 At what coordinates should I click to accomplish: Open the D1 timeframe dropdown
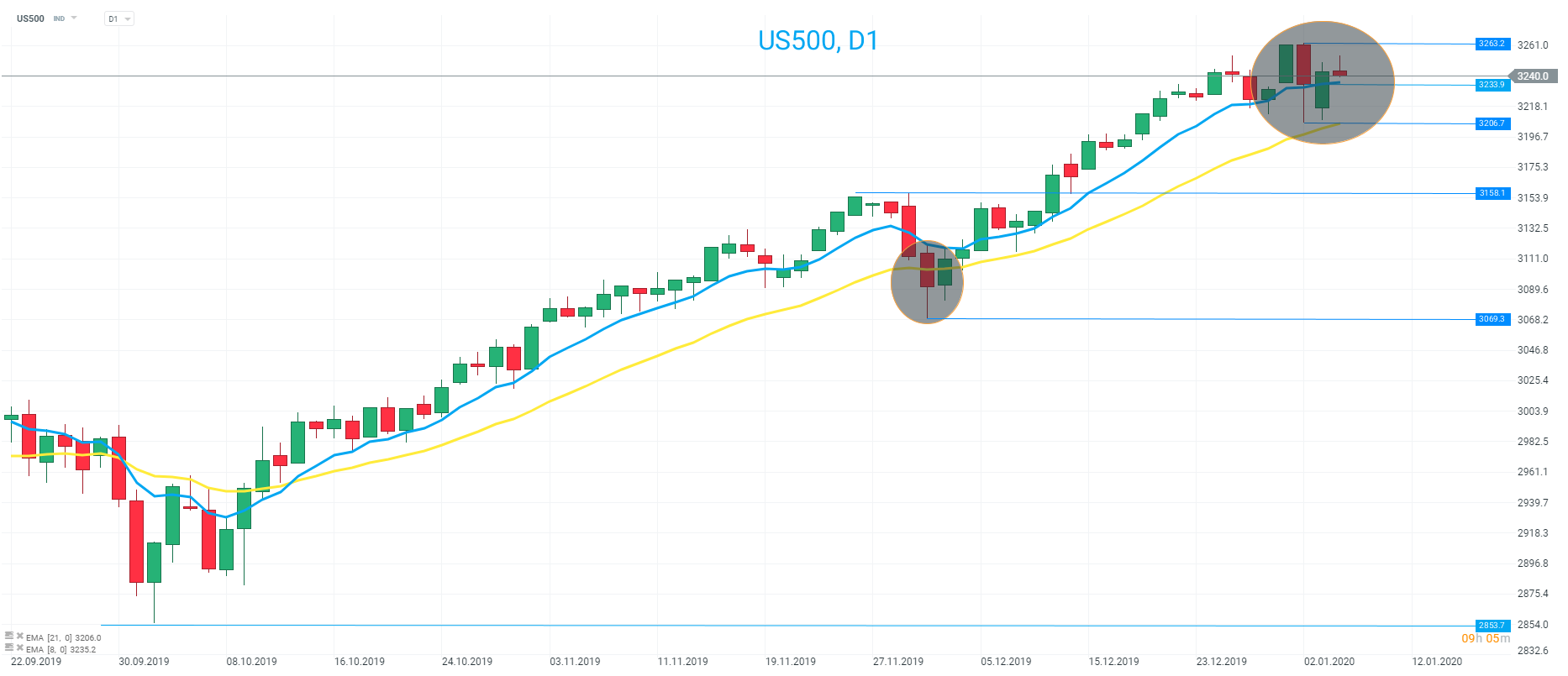(118, 18)
